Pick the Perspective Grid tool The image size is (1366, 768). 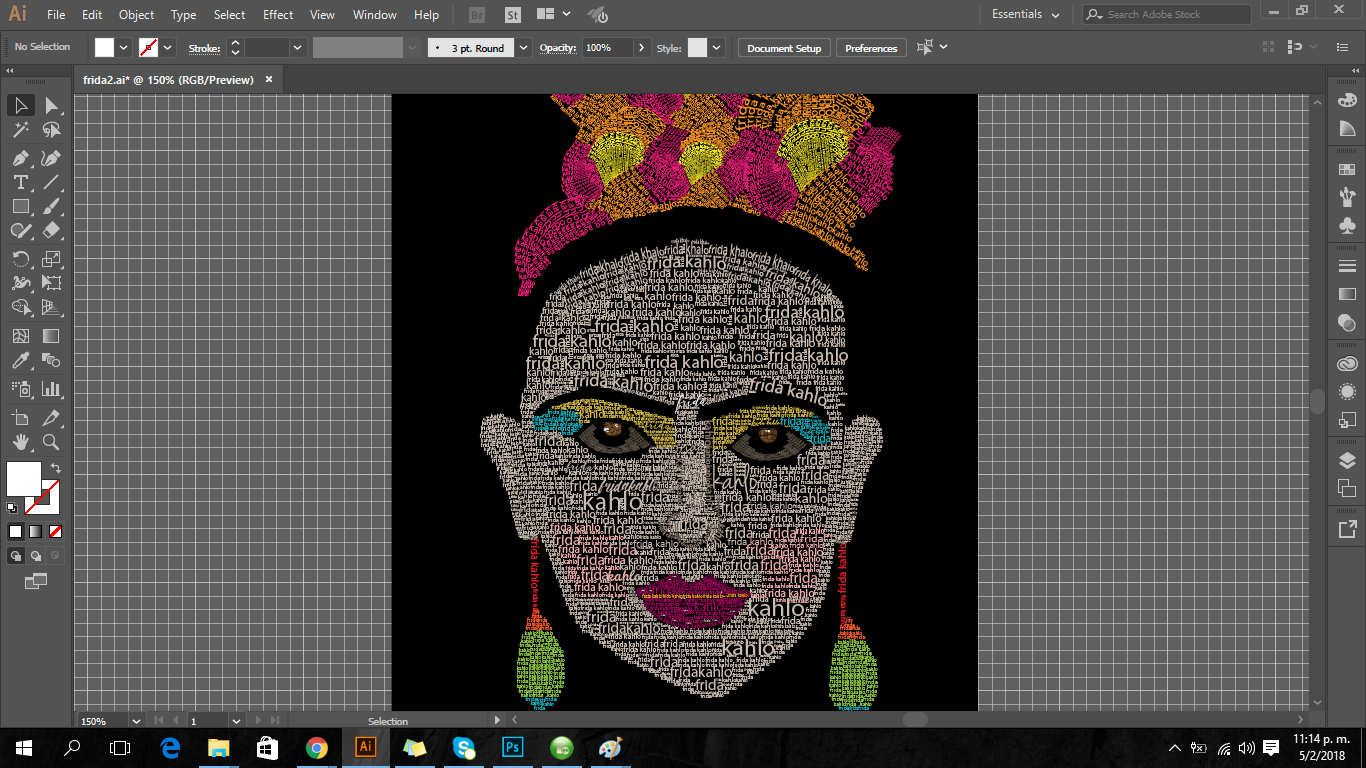(x=51, y=307)
